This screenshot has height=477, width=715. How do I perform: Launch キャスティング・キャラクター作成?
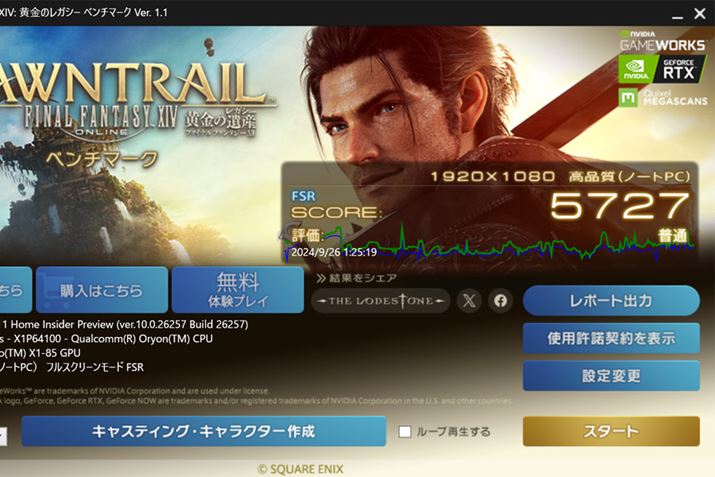(203, 431)
